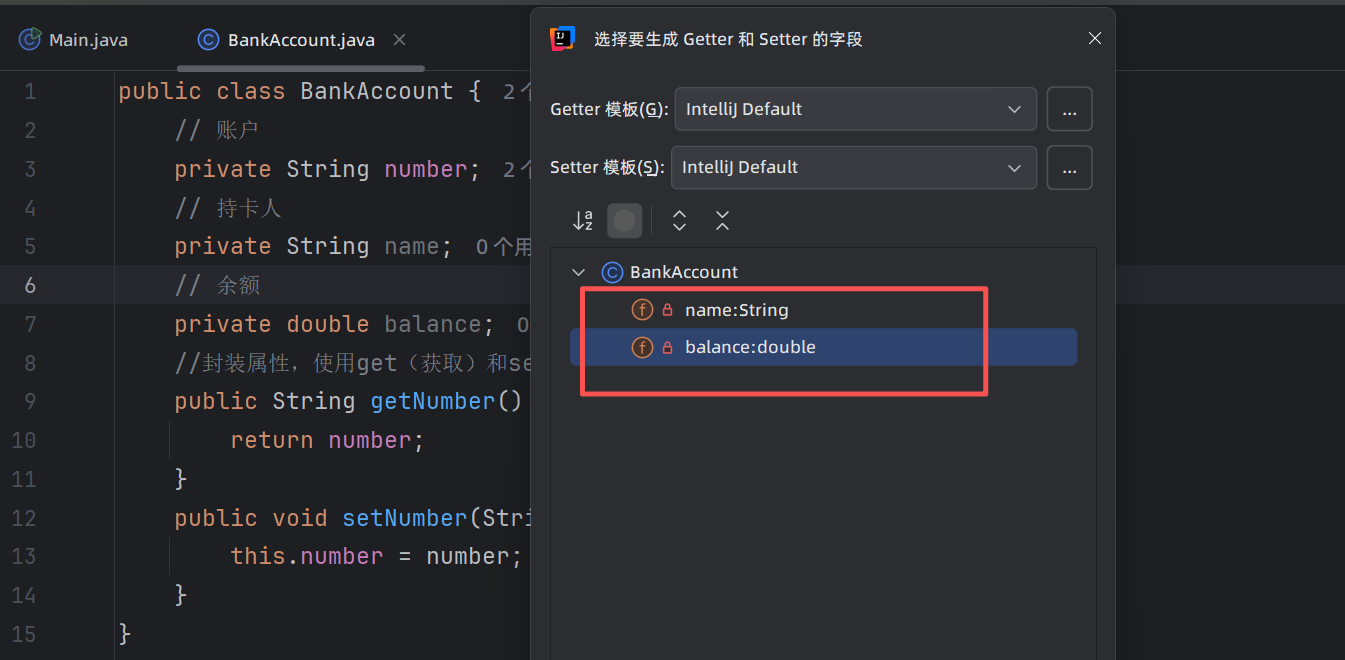Click the BankAccount class icon in tree
1345x660 pixels.
pos(612,272)
